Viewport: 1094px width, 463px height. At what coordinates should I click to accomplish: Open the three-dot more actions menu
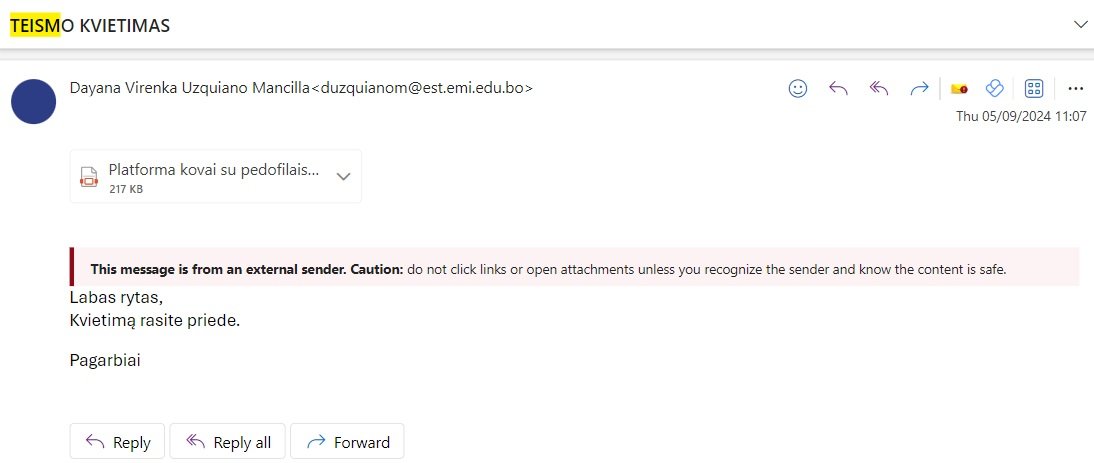(1076, 88)
